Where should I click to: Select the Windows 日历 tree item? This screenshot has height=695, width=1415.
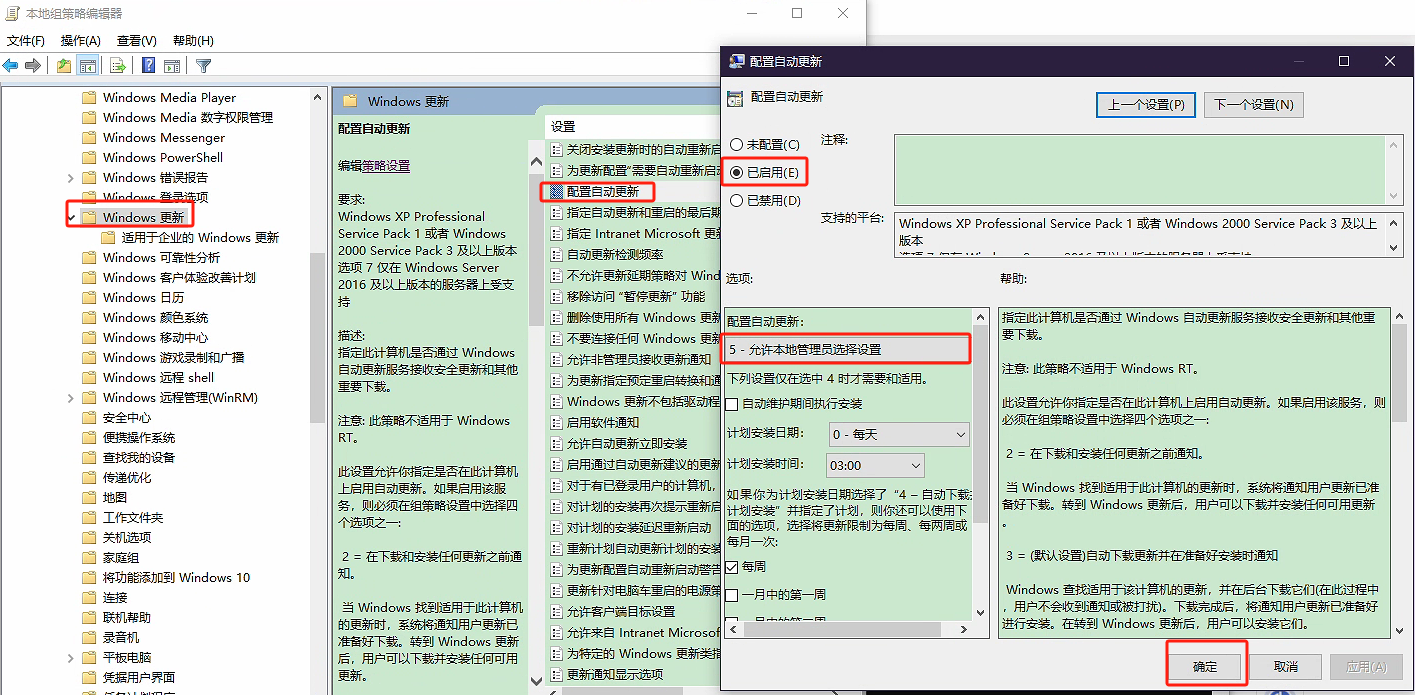143,297
